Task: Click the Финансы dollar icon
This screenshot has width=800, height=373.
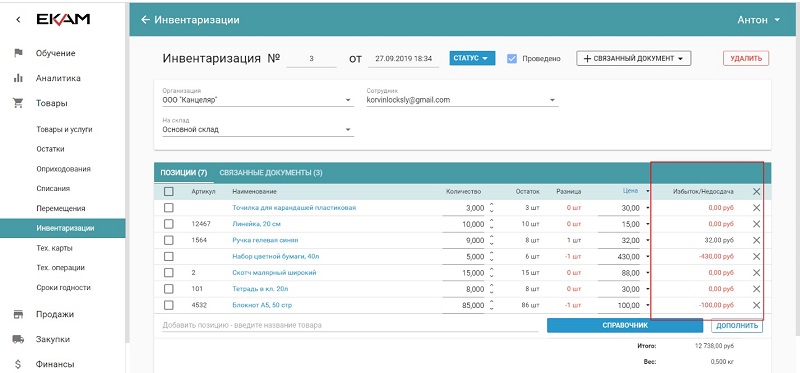Action: pos(18,364)
